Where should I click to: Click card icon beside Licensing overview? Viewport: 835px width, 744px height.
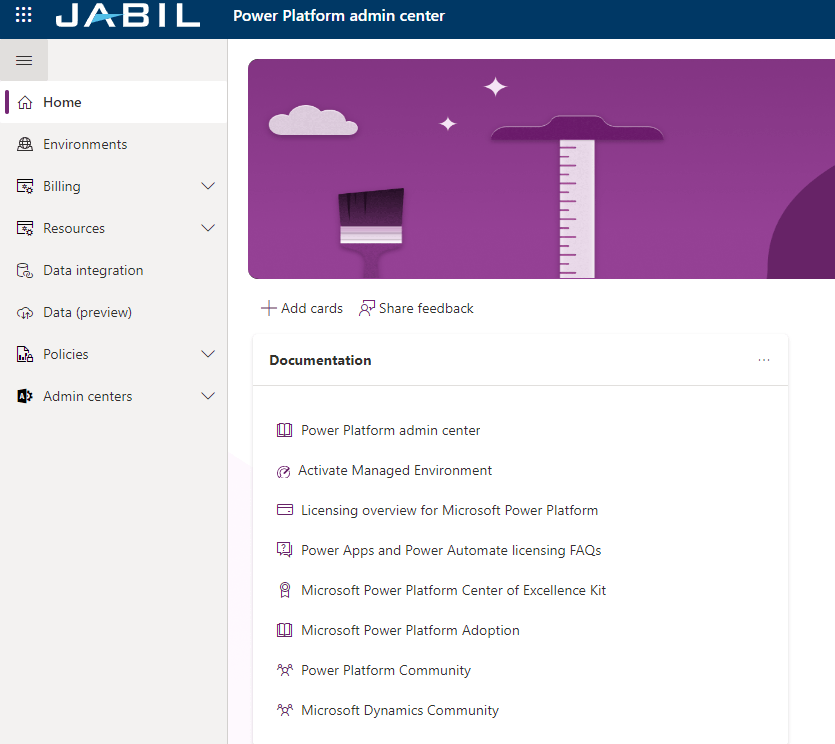coord(285,510)
